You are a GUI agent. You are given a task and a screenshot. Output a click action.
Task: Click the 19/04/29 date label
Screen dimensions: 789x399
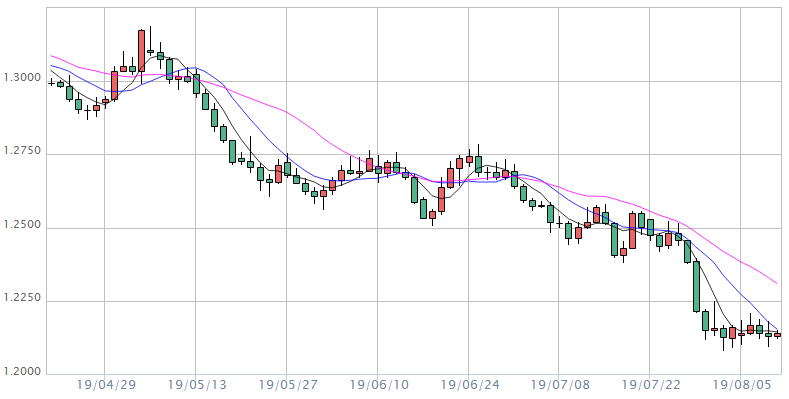[x=106, y=386]
